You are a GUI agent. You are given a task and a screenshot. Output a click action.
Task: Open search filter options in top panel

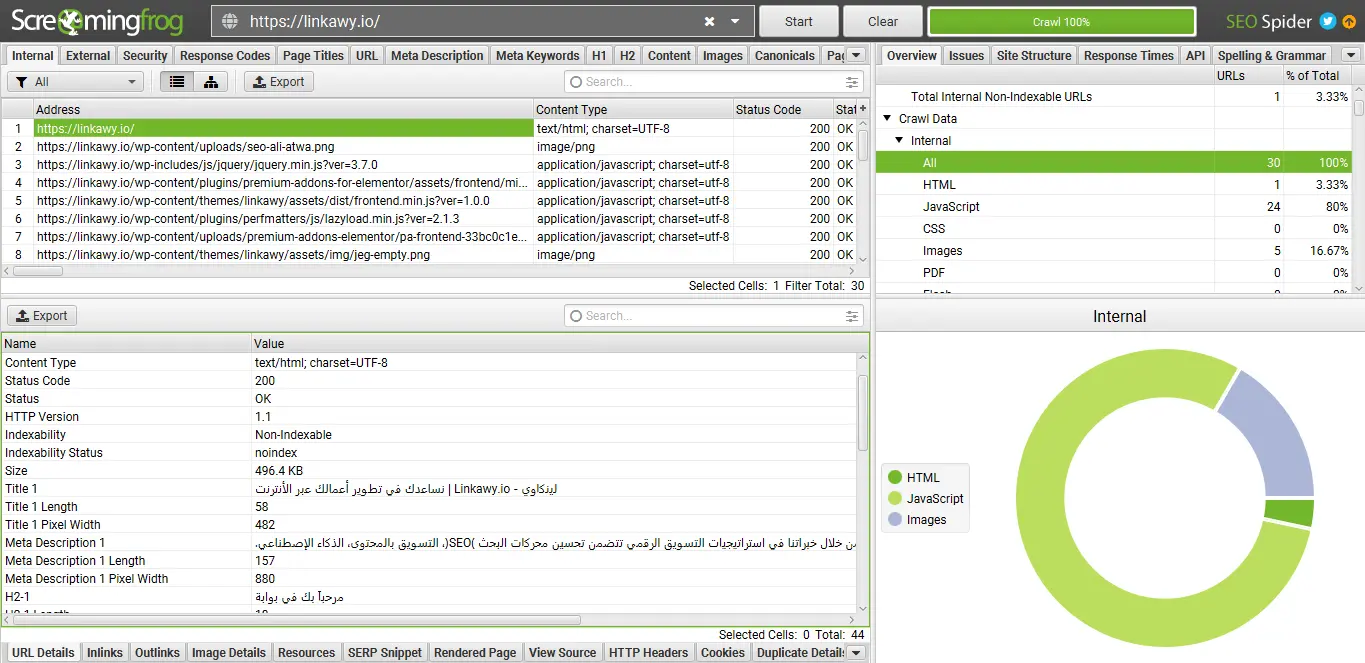click(x=852, y=82)
